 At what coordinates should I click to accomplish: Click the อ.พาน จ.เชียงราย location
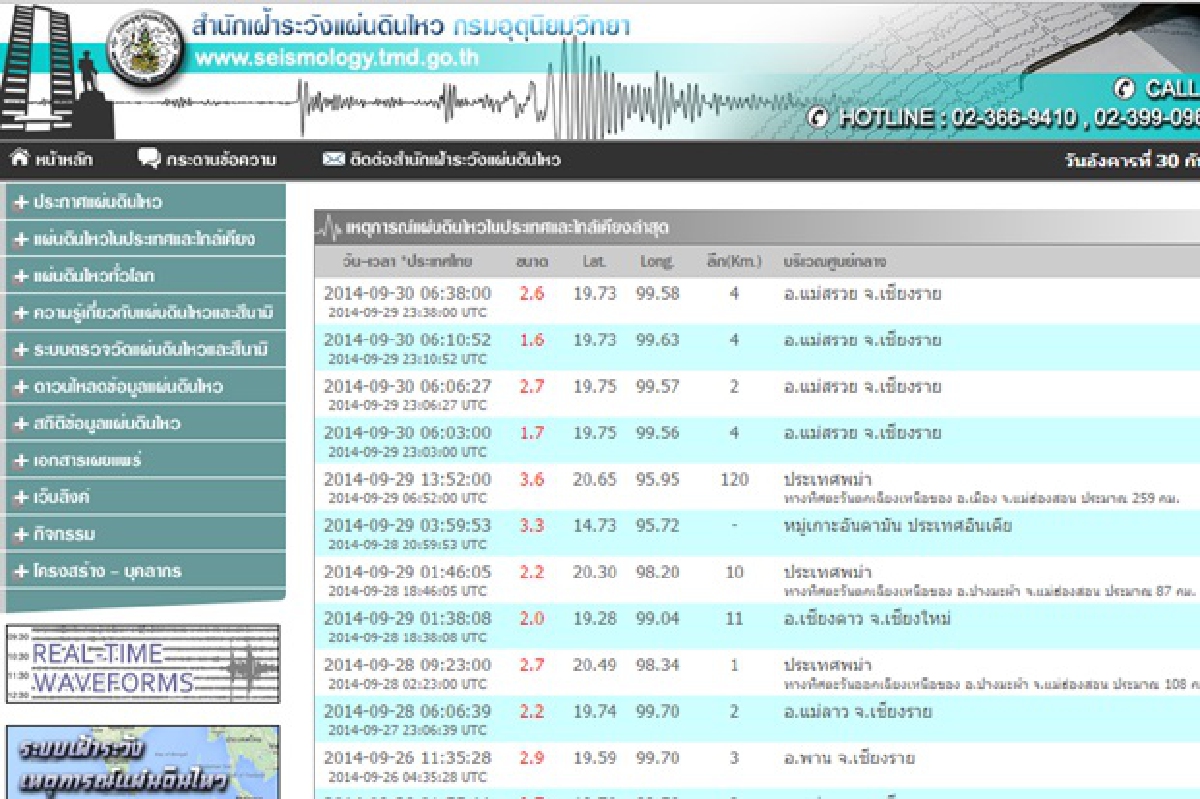tap(849, 758)
